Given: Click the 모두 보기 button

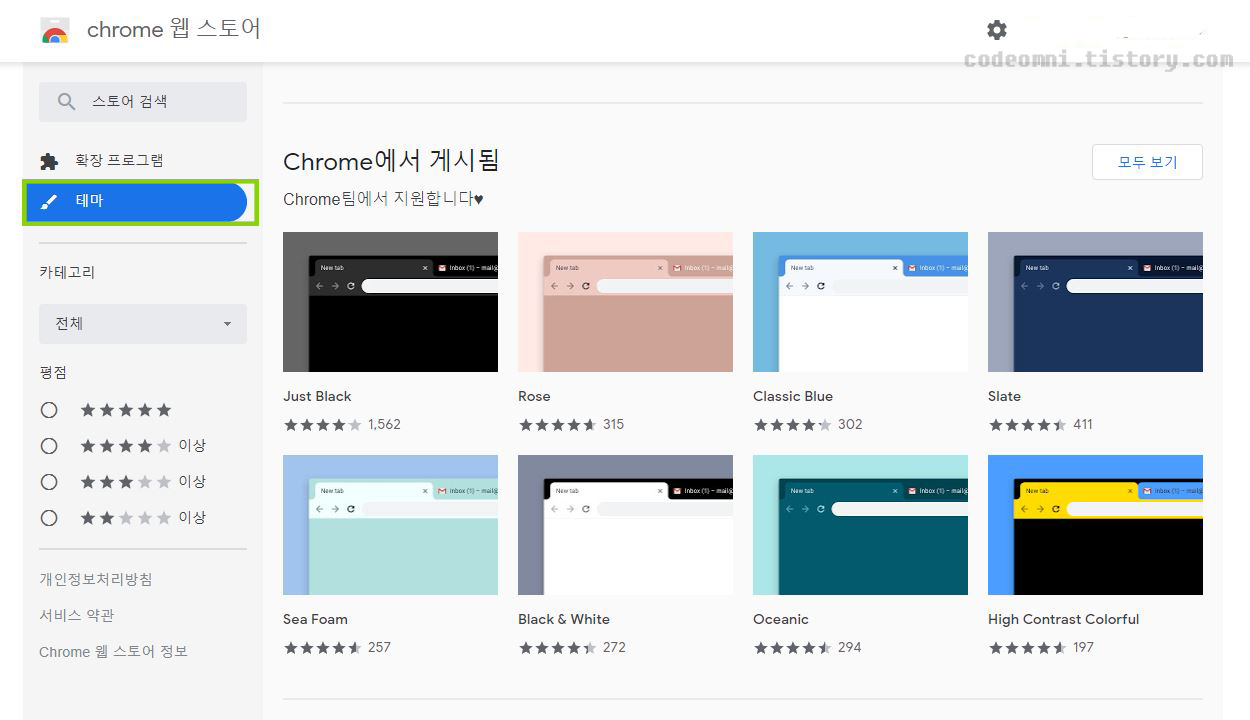Looking at the screenshot, I should [x=1147, y=162].
